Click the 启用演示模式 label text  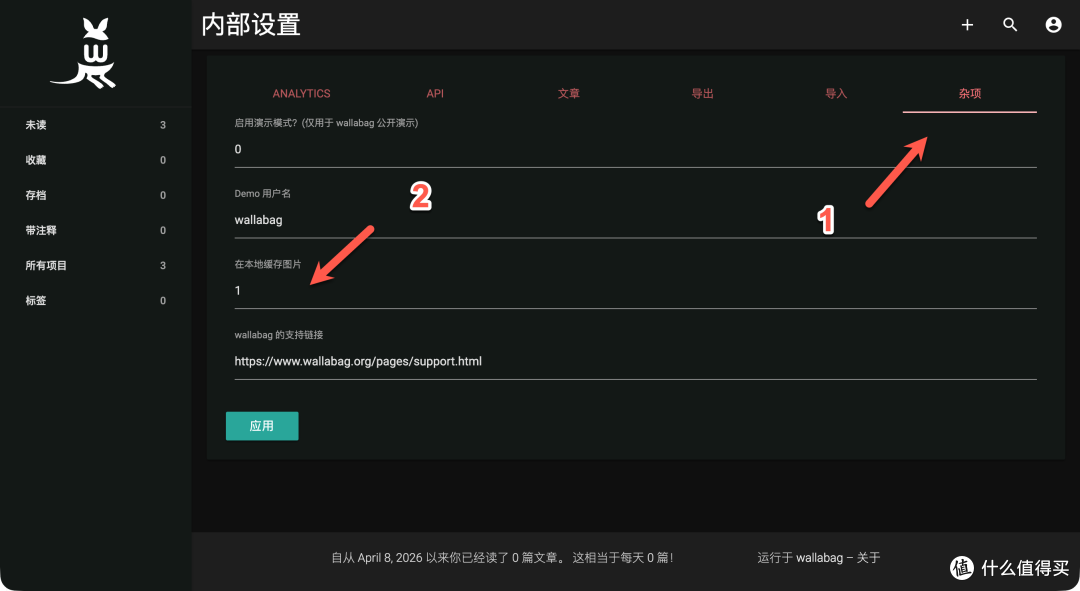(326, 123)
